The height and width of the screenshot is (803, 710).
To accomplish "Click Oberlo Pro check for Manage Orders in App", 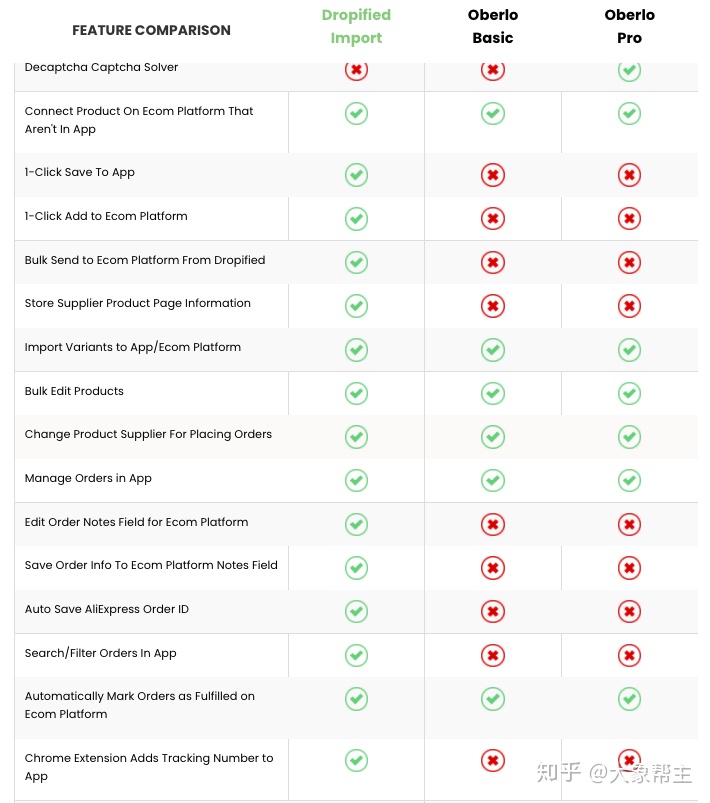I will [x=629, y=481].
